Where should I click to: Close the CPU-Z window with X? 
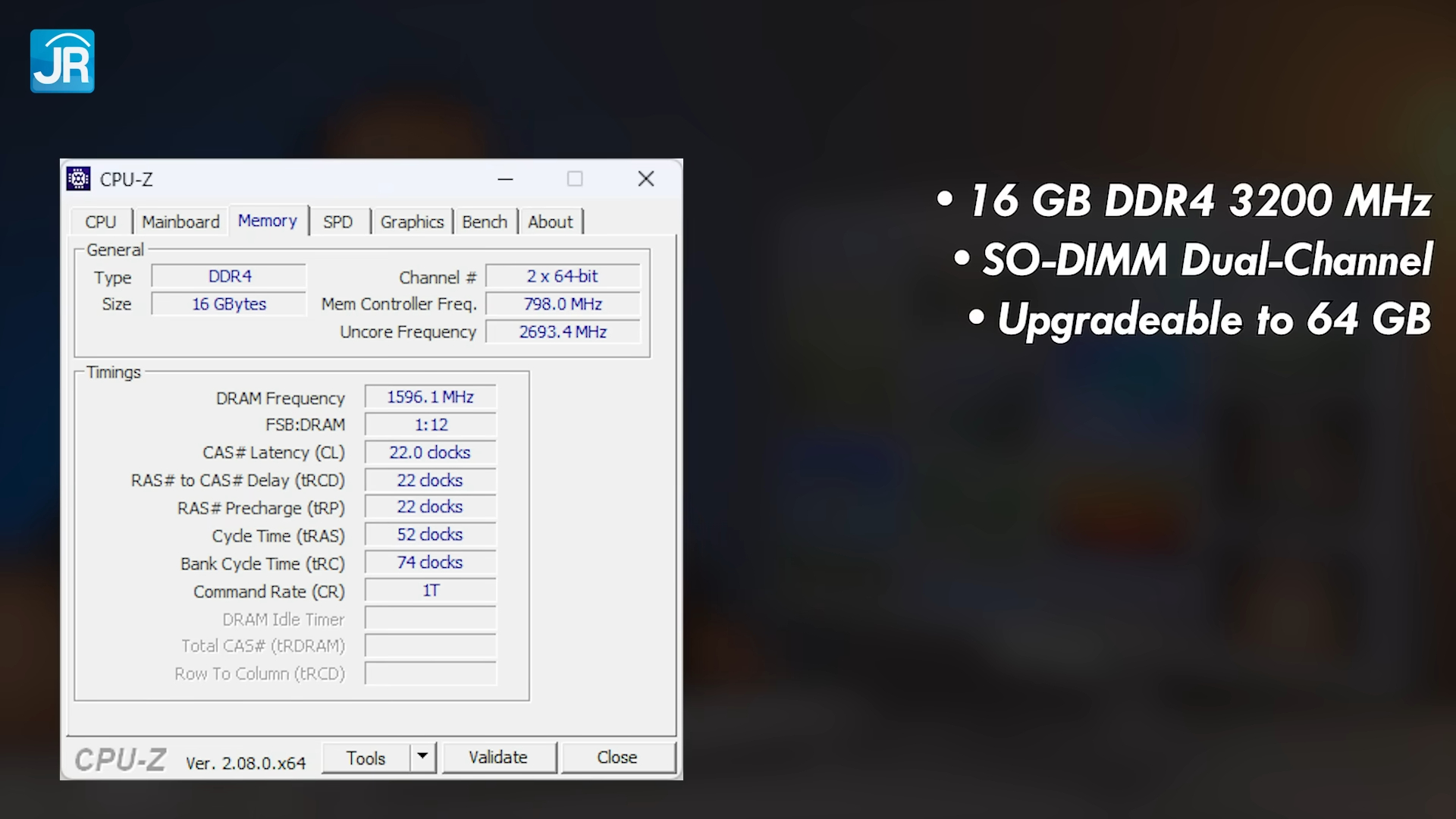click(x=645, y=179)
